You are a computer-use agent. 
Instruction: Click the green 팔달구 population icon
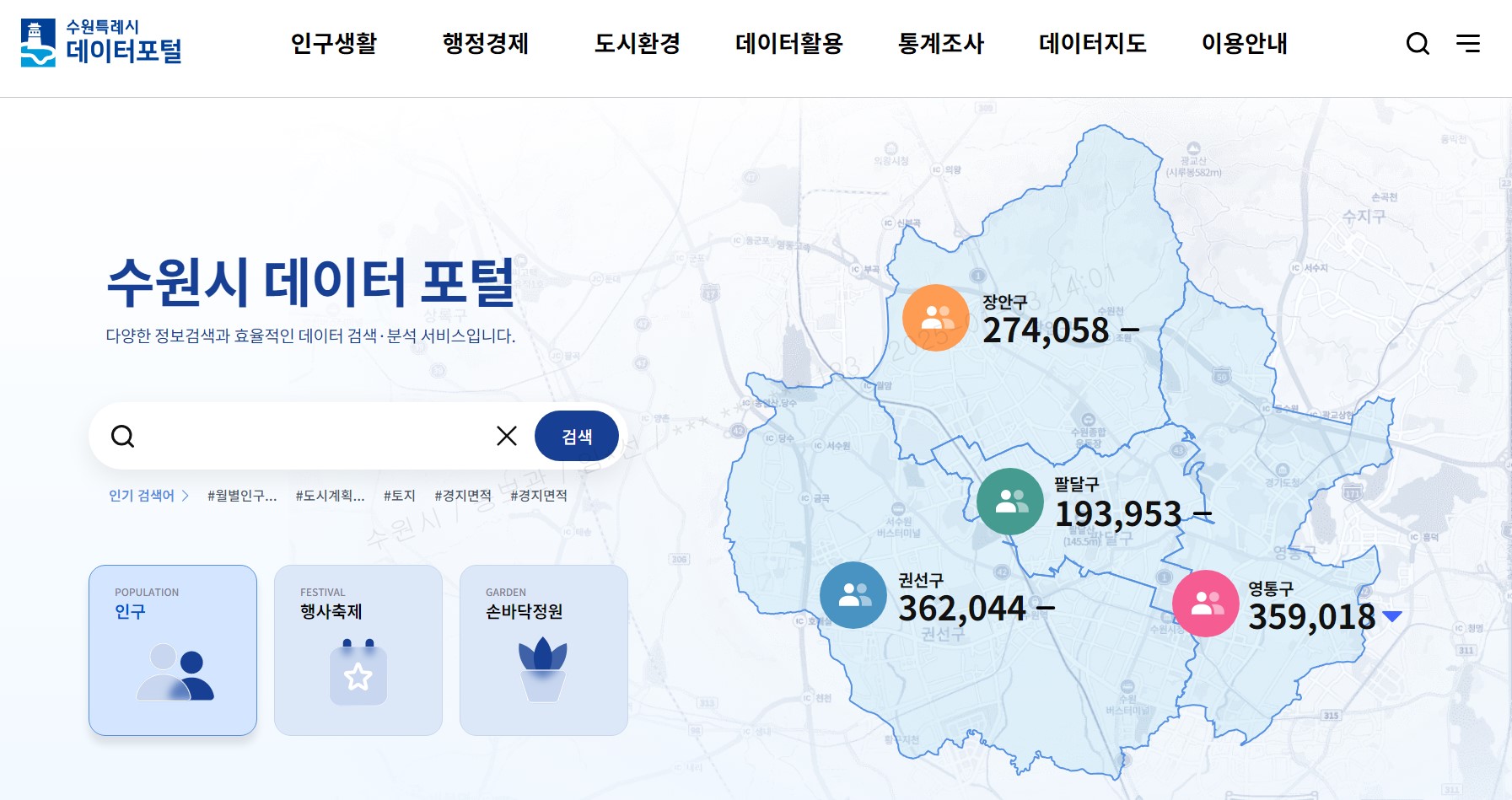pyautogui.click(x=1009, y=502)
